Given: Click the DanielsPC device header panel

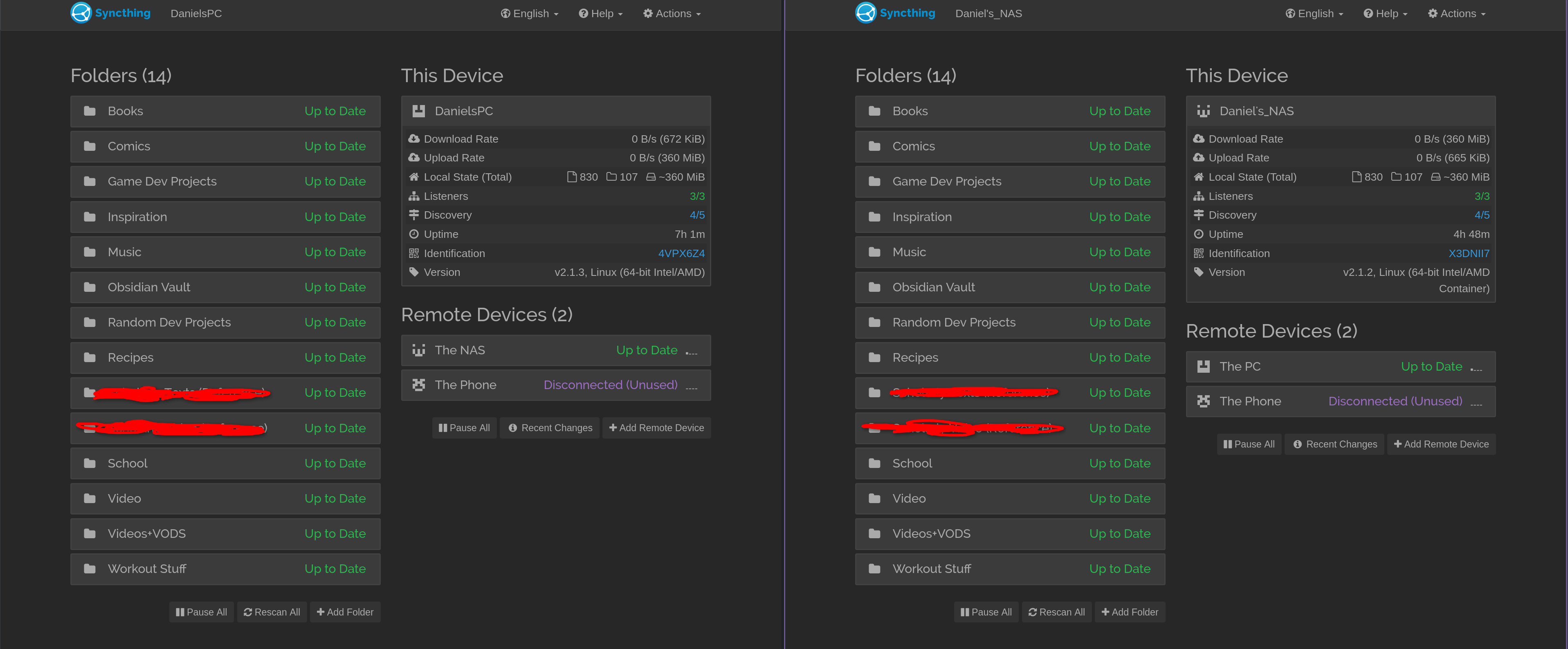Looking at the screenshot, I should [x=556, y=111].
